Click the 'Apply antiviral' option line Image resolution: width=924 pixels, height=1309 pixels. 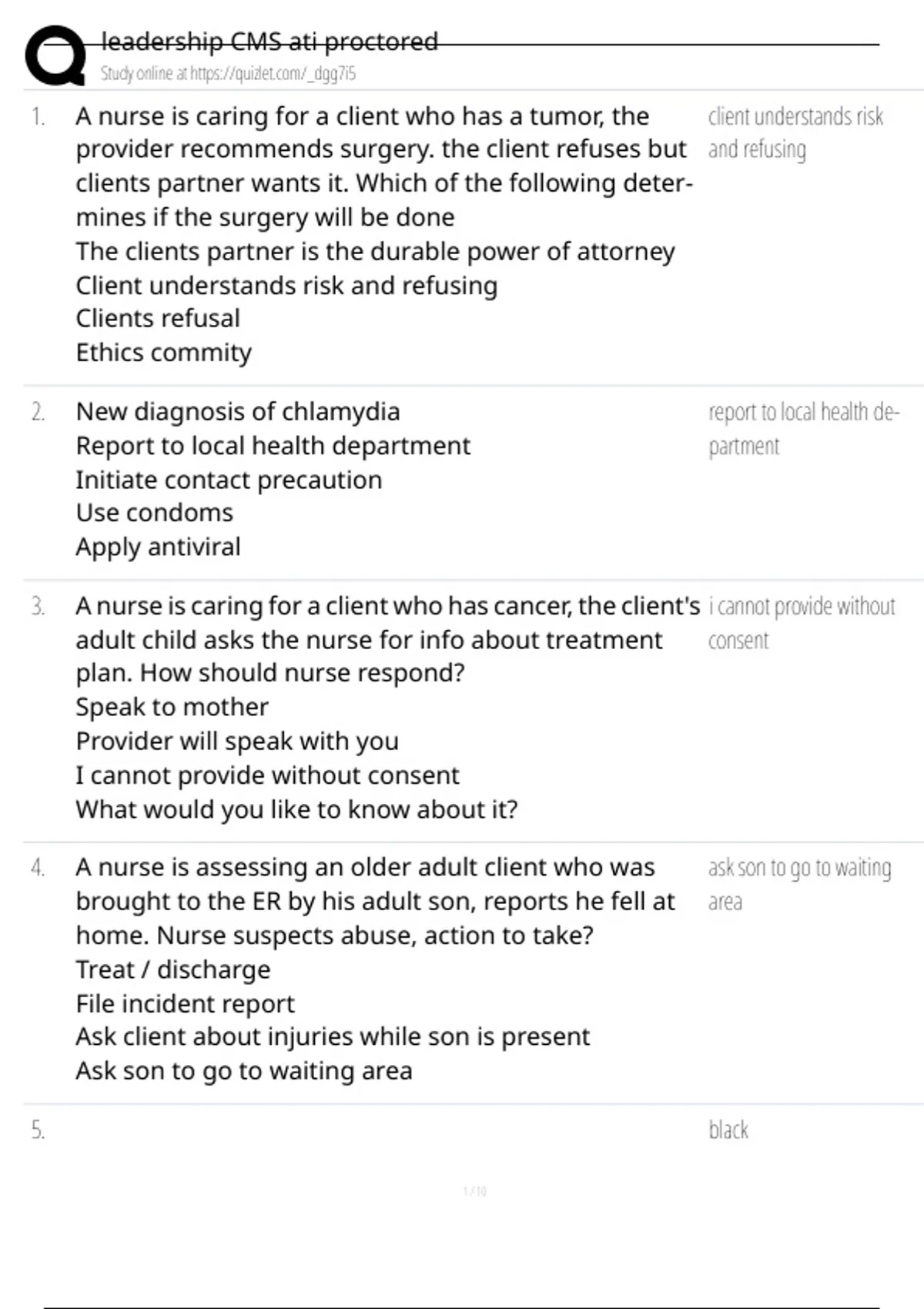[158, 547]
